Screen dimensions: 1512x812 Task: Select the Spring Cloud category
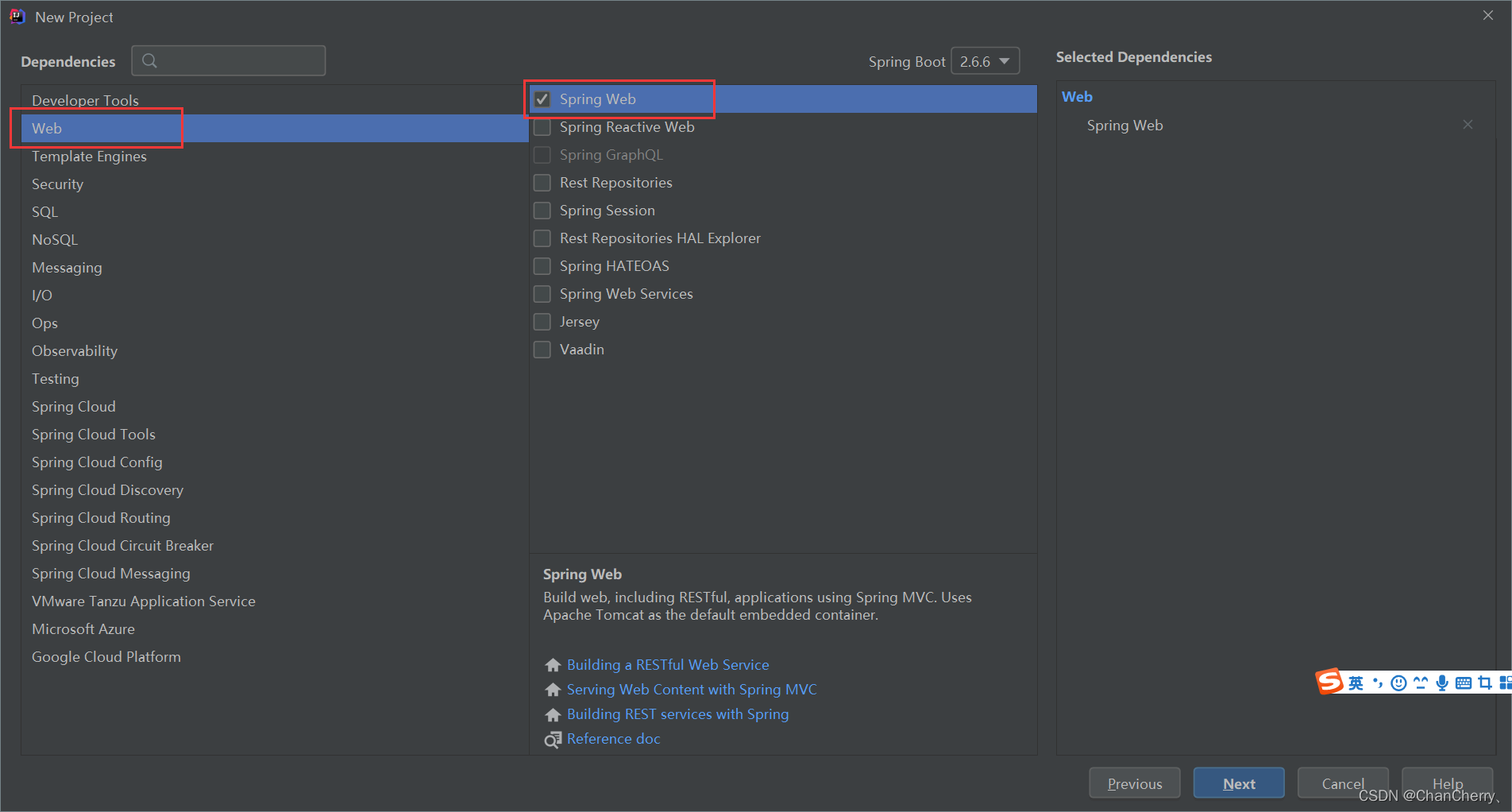coord(275,407)
